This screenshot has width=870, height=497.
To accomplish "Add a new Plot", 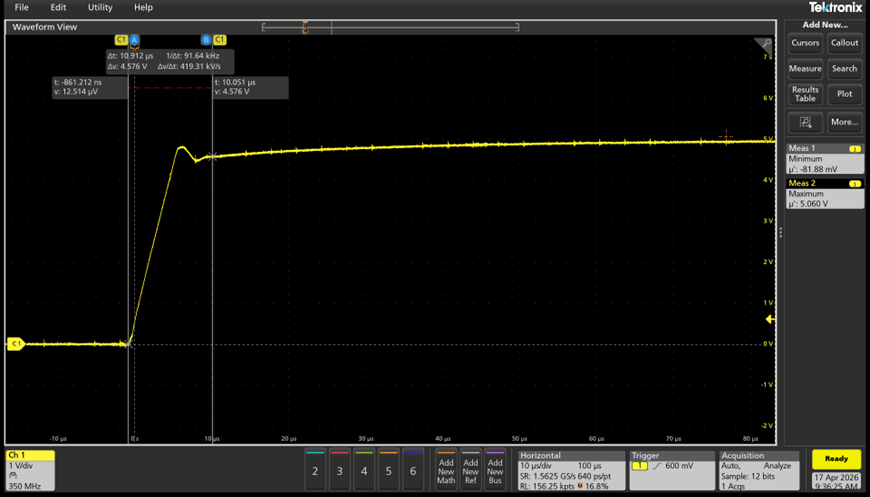I will click(844, 94).
